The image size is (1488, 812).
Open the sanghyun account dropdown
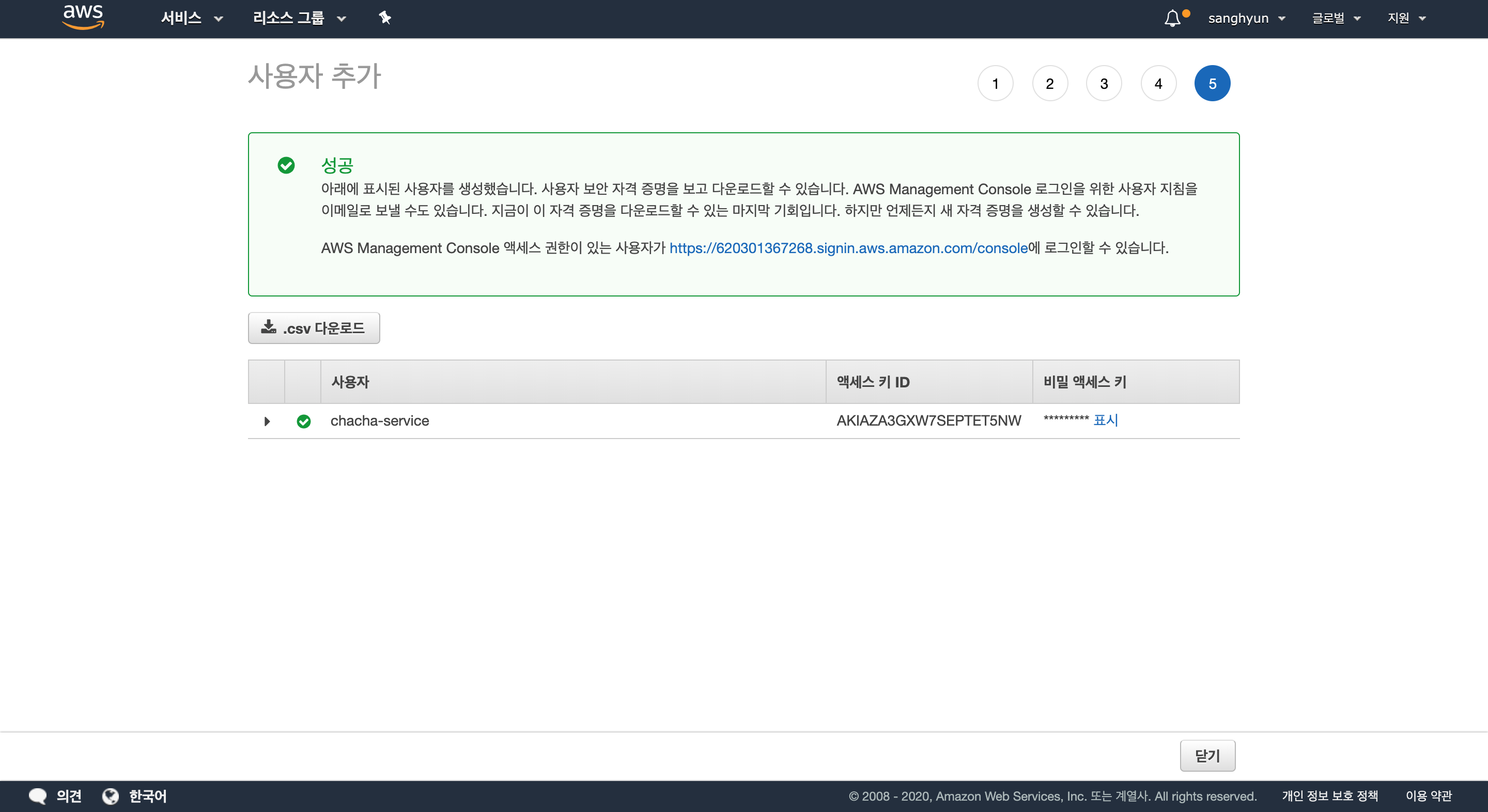pyautogui.click(x=1246, y=19)
